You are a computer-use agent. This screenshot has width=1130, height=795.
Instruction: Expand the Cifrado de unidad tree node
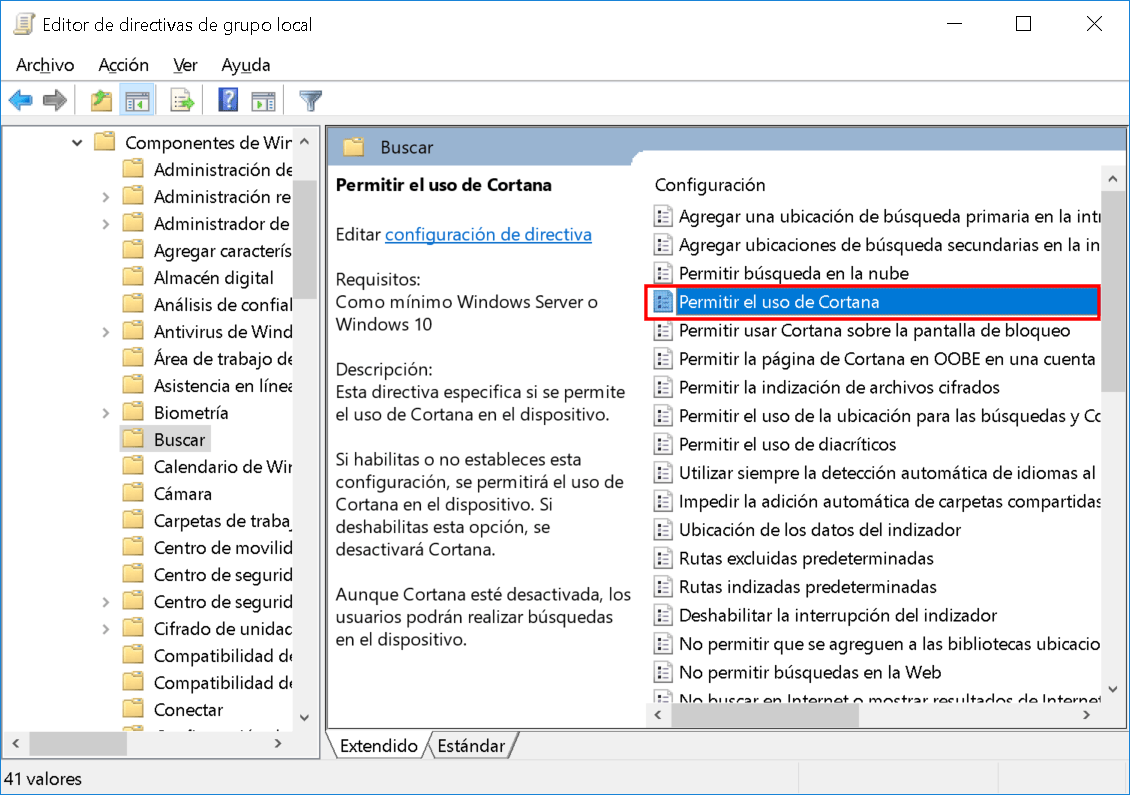(106, 629)
